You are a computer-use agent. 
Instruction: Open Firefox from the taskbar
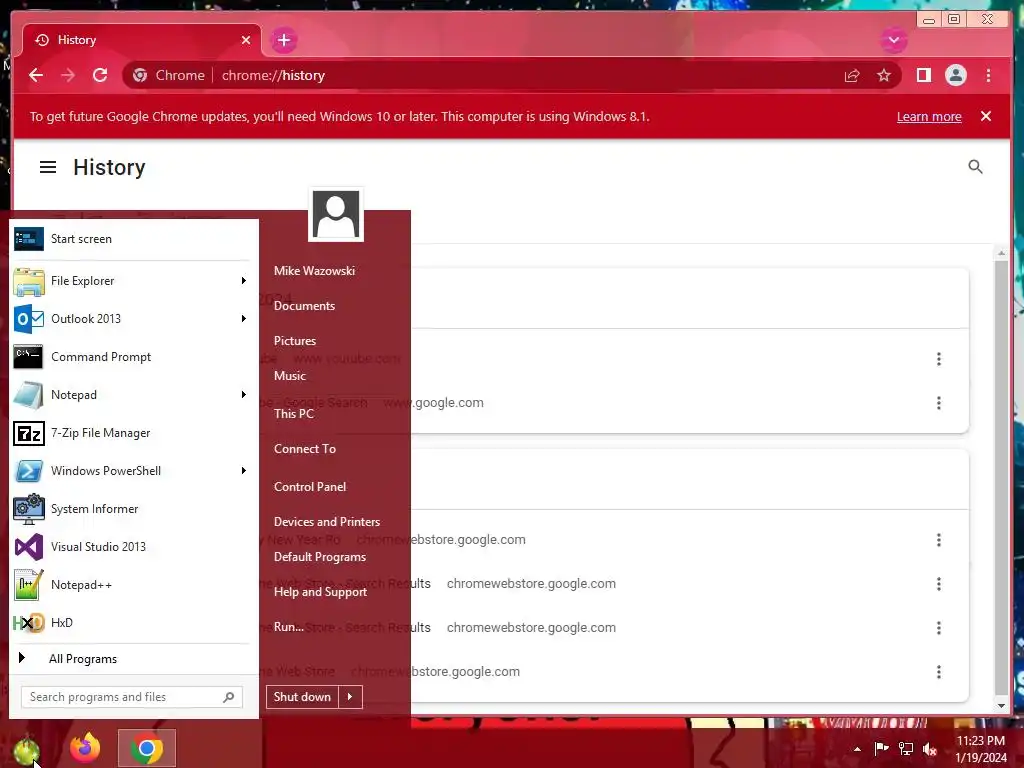pyautogui.click(x=86, y=748)
